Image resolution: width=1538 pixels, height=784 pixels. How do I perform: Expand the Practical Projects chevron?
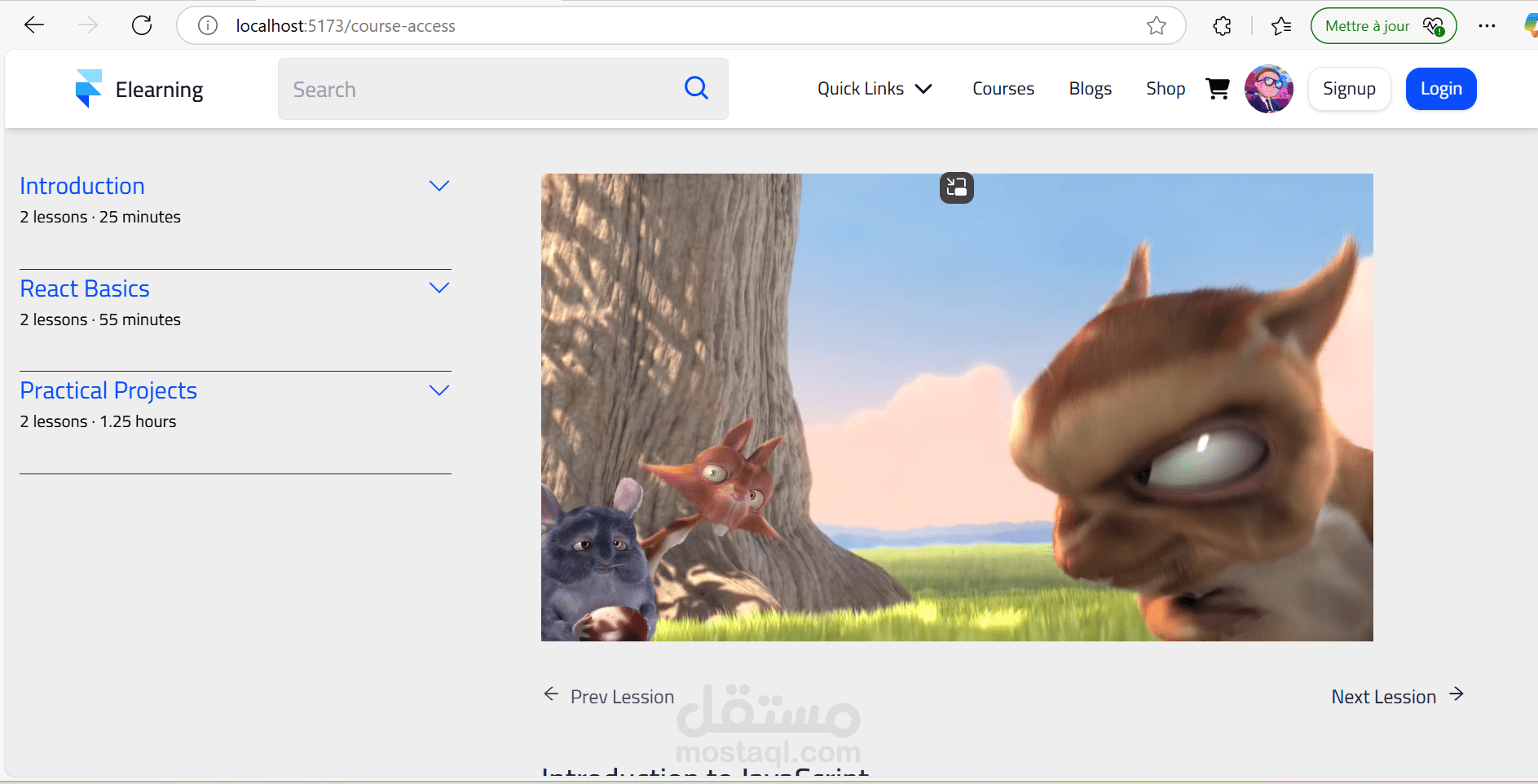439,390
